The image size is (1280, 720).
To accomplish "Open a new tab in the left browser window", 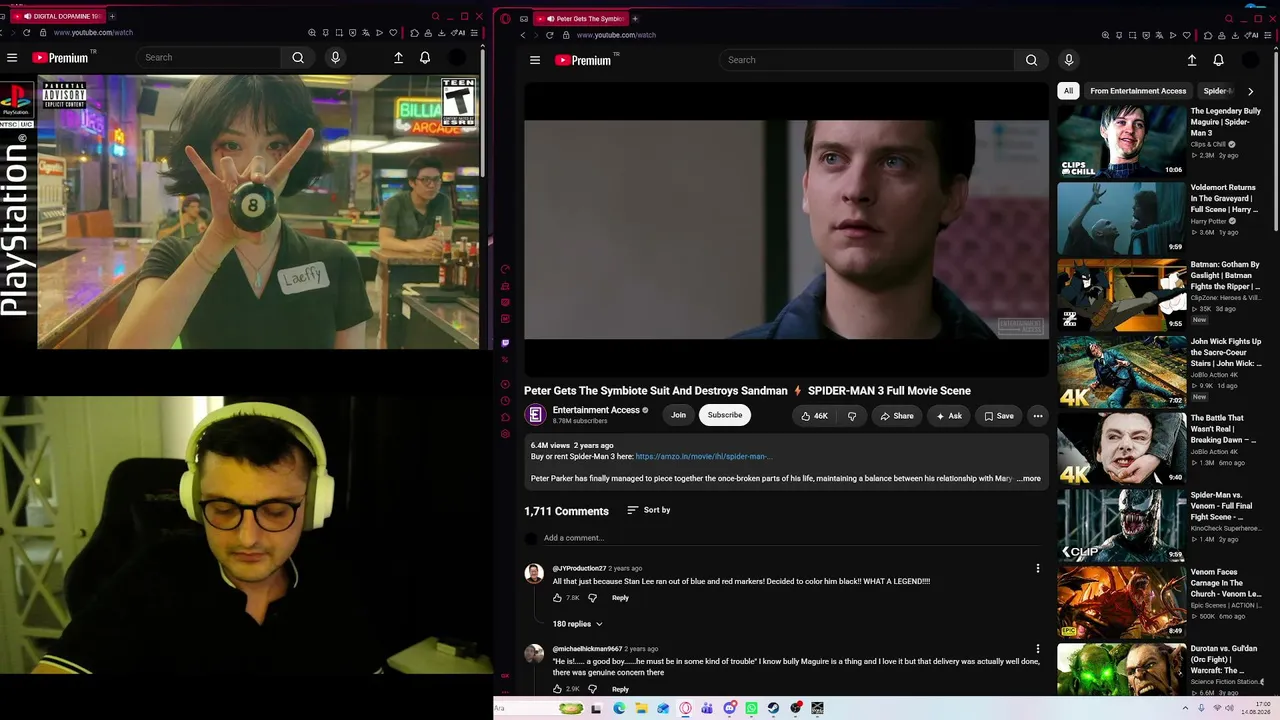I will [x=112, y=16].
